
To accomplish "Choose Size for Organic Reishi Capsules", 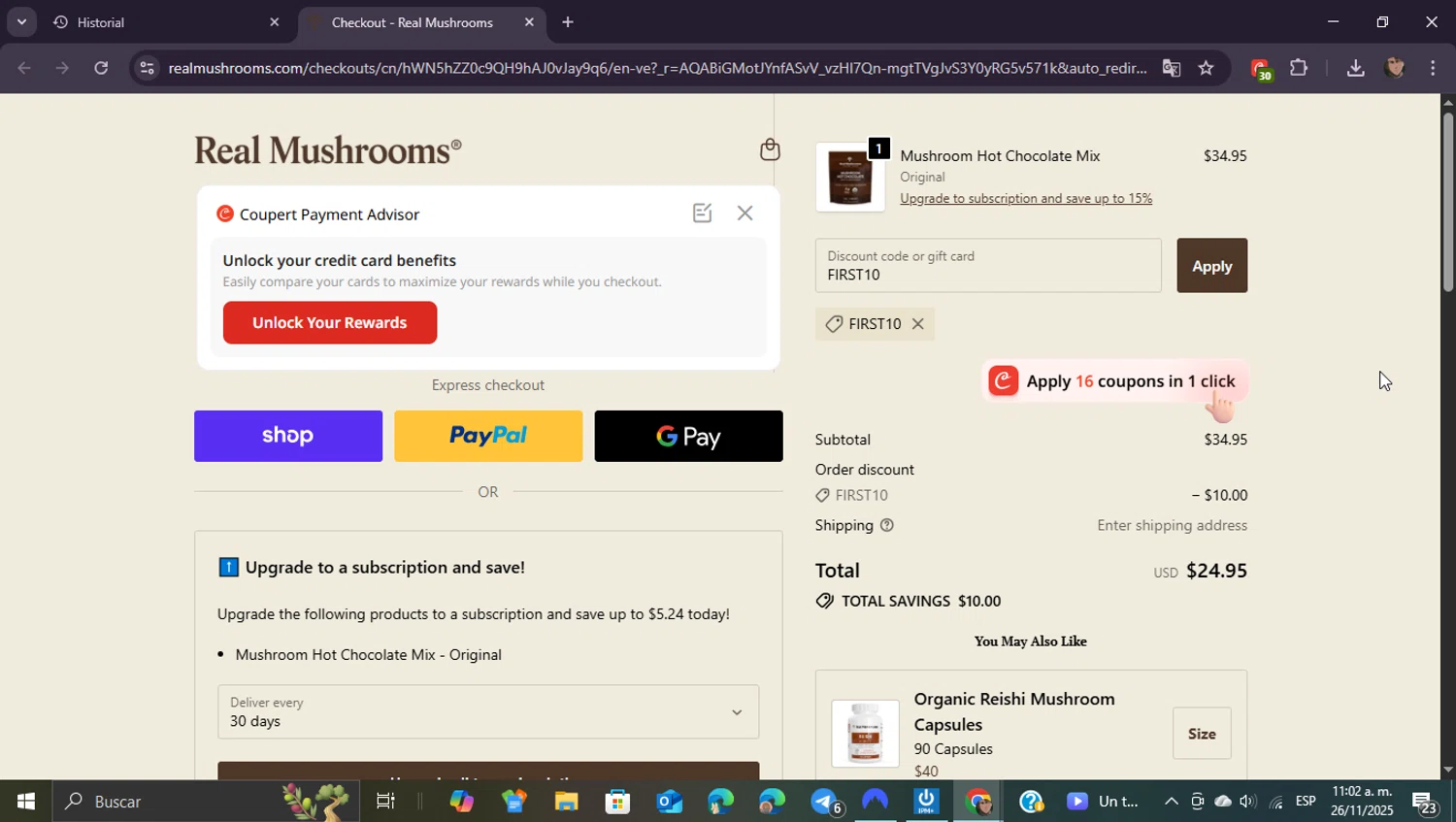I will click(1202, 735).
